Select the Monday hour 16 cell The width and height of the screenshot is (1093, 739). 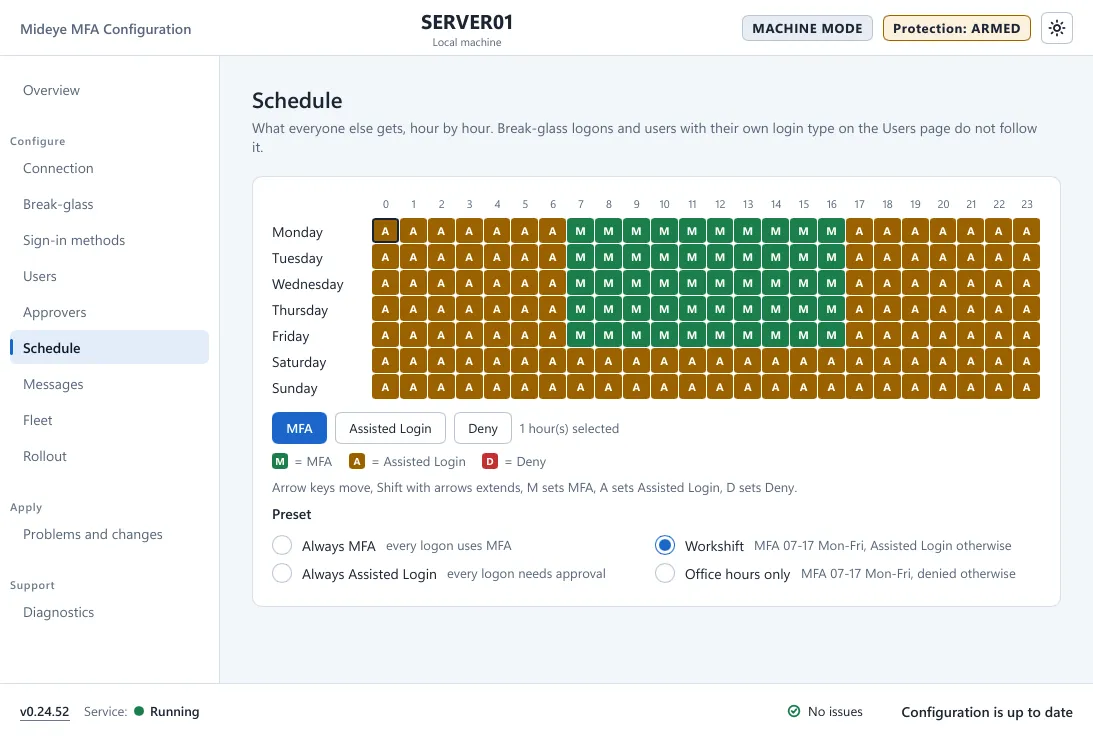pyautogui.click(x=832, y=231)
